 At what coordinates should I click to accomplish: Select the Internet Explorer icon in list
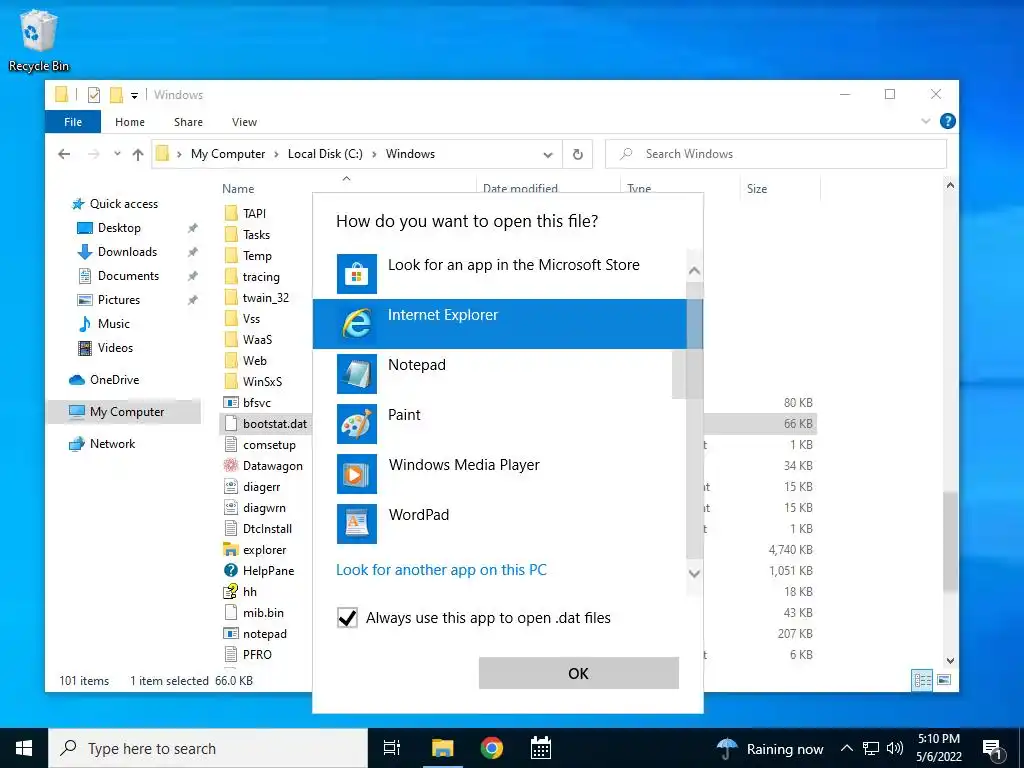pyautogui.click(x=357, y=324)
